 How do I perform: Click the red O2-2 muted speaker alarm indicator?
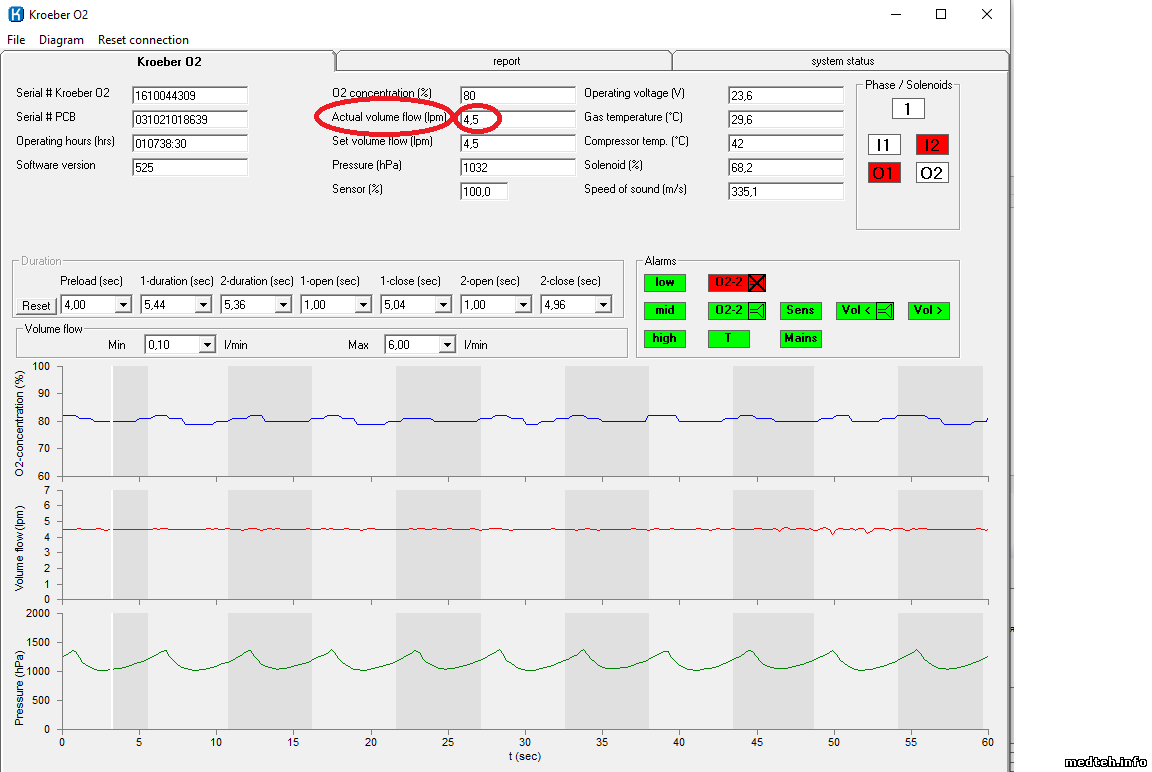(737, 283)
